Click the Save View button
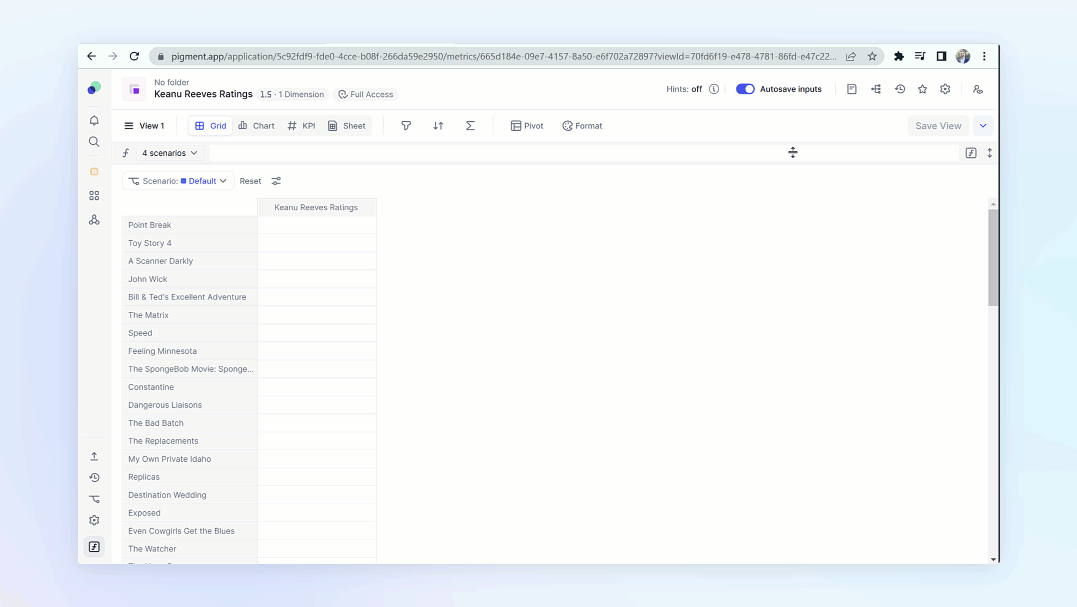The width and height of the screenshot is (1077, 607). [938, 126]
